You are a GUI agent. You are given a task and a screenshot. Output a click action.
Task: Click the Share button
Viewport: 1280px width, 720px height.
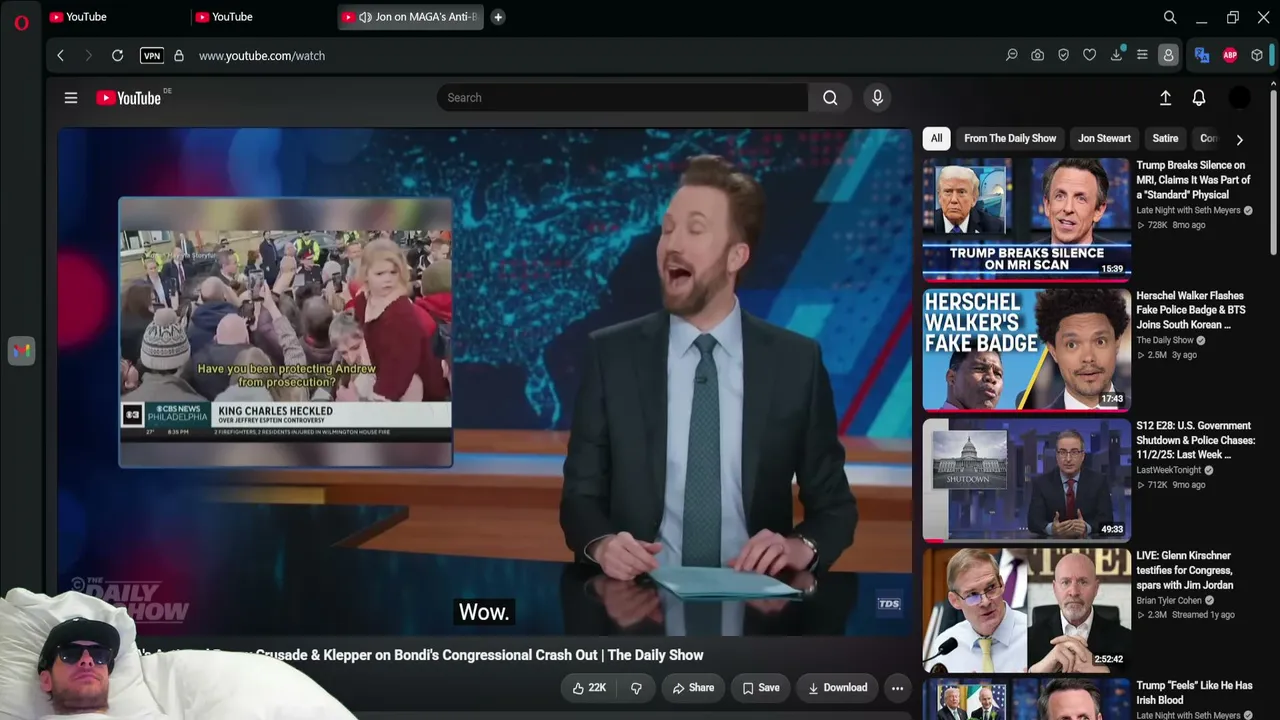click(x=693, y=688)
